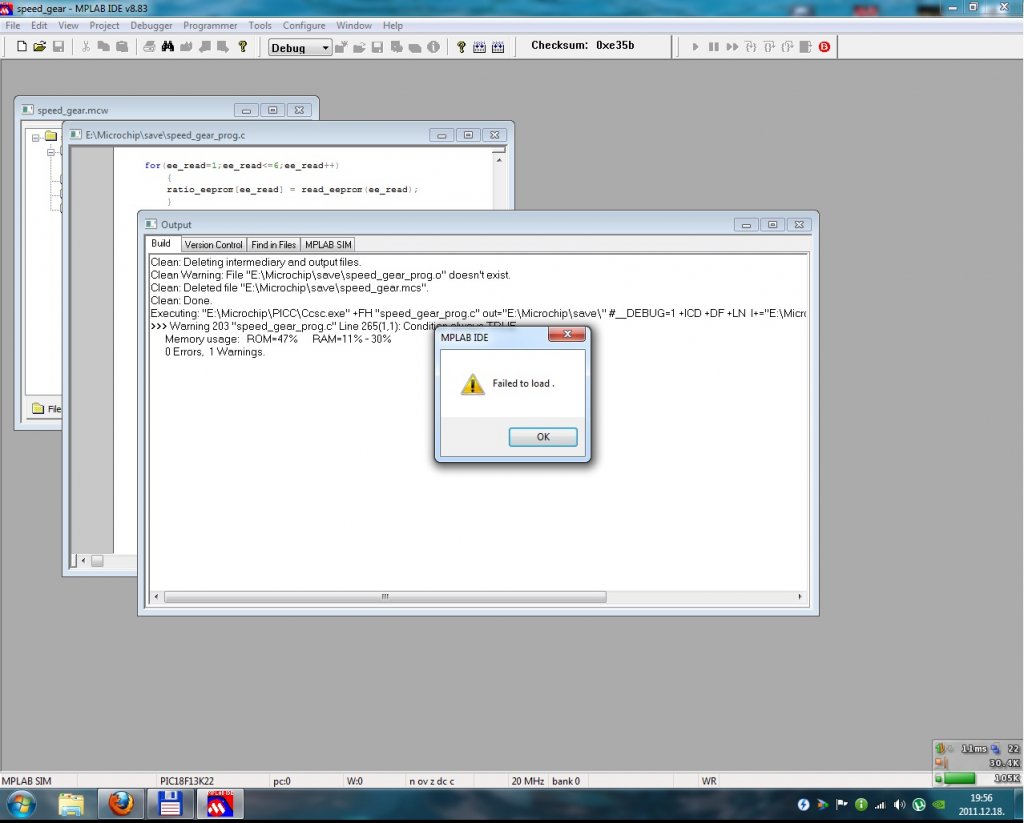The width and height of the screenshot is (1024, 823).
Task: Open the Edit menu
Action: point(39,25)
